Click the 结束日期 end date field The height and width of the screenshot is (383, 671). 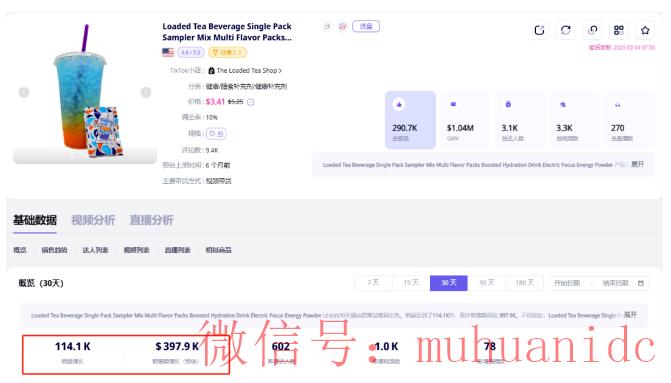click(615, 283)
